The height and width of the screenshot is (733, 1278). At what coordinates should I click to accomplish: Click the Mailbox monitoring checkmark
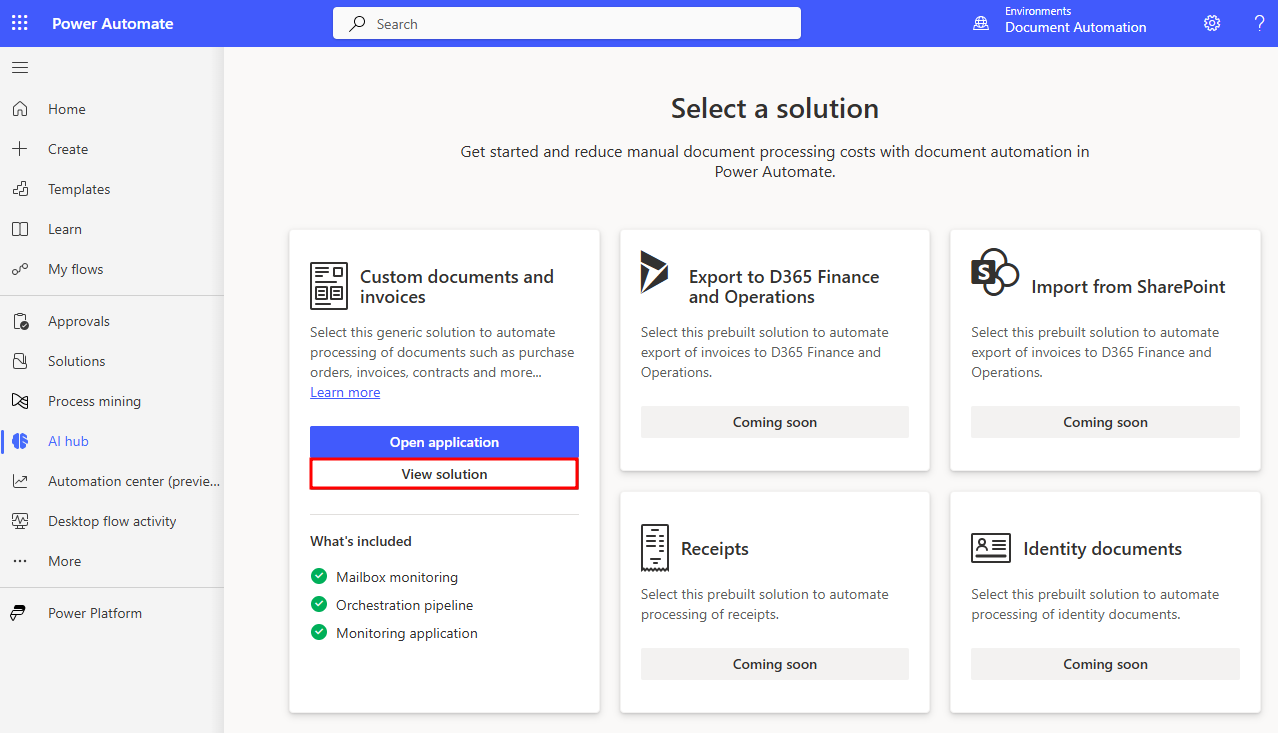(319, 576)
